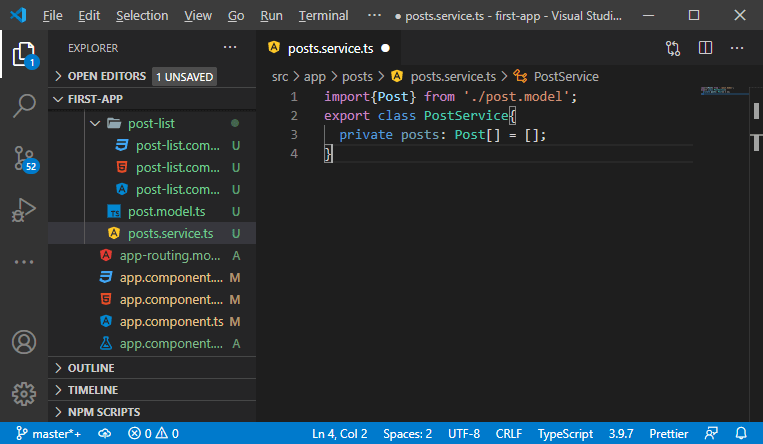Viewport: 763px width, 444px height.
Task: Open the Edit menu
Action: 89,16
